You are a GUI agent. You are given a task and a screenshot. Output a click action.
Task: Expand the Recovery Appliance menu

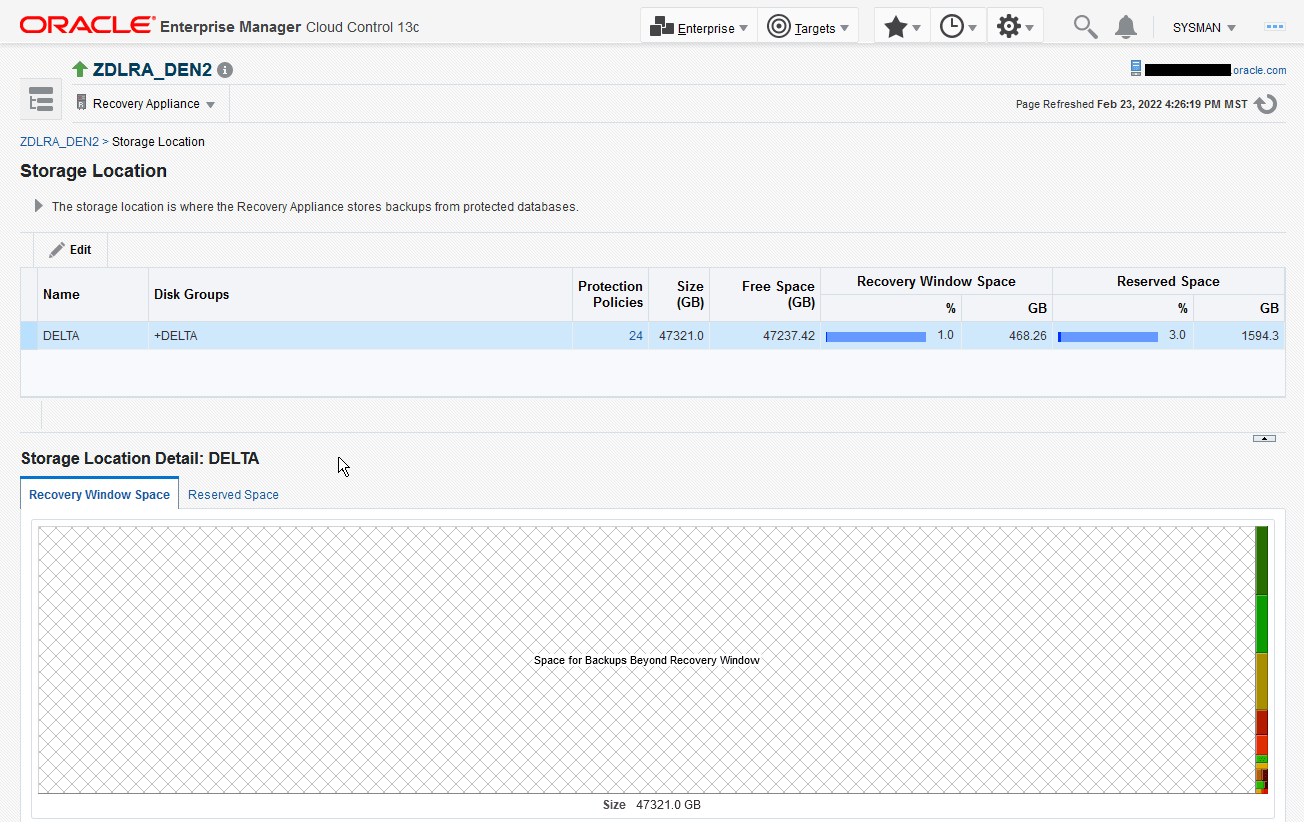click(146, 104)
